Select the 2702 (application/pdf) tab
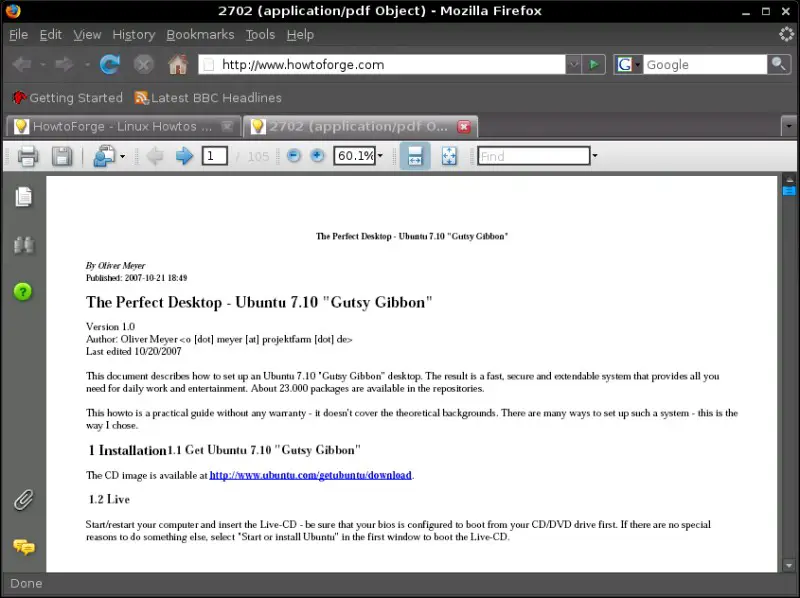The height and width of the screenshot is (598, 800). tap(360, 127)
